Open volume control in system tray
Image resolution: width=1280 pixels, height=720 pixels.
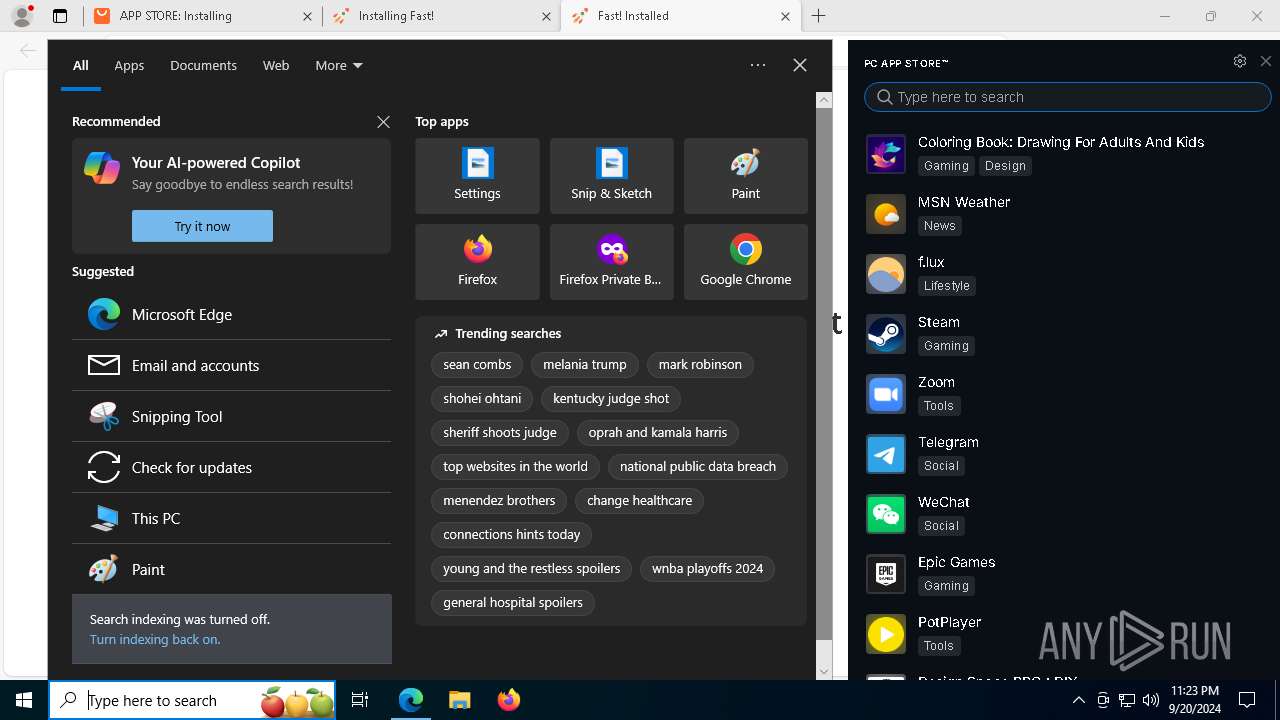(1150, 700)
